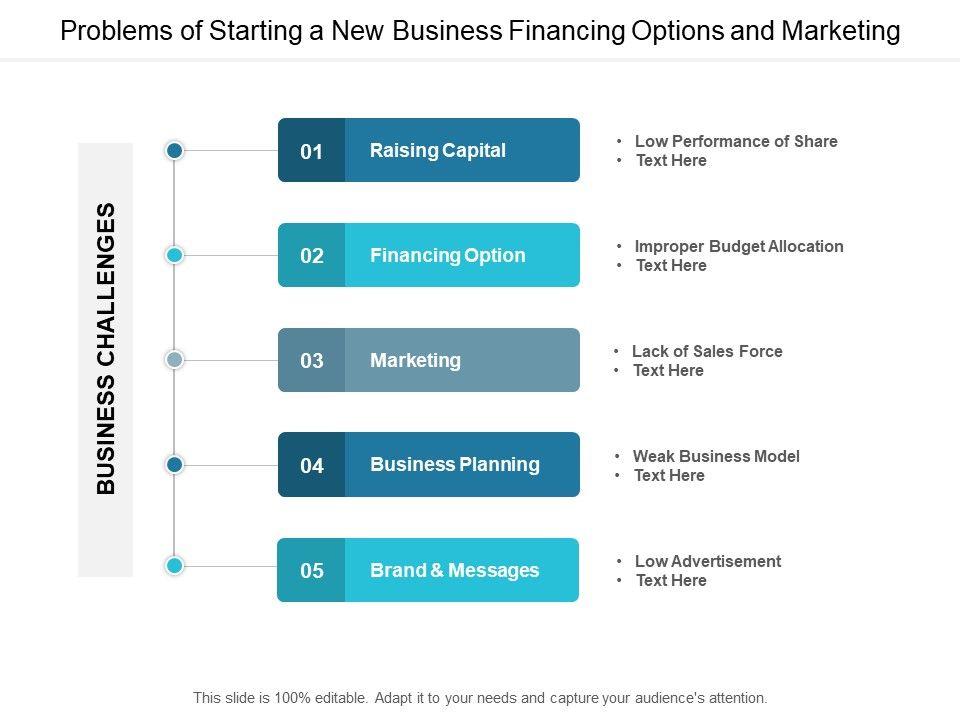
Task: Select the timeline dot for Brand & Messages
Action: [x=175, y=566]
